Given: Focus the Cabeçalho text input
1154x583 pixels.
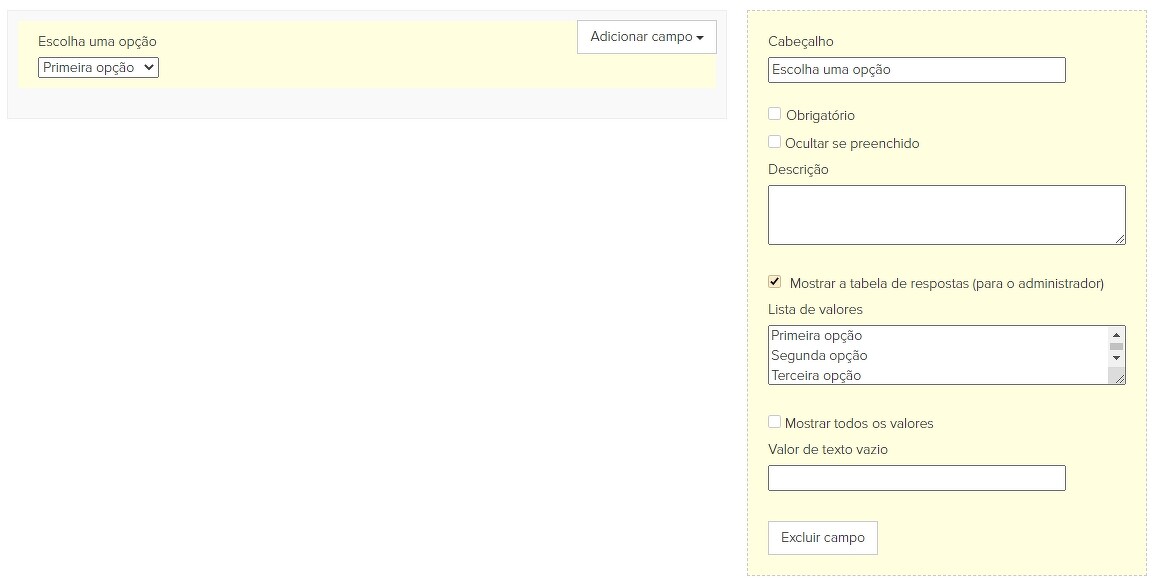Looking at the screenshot, I should coord(916,70).
